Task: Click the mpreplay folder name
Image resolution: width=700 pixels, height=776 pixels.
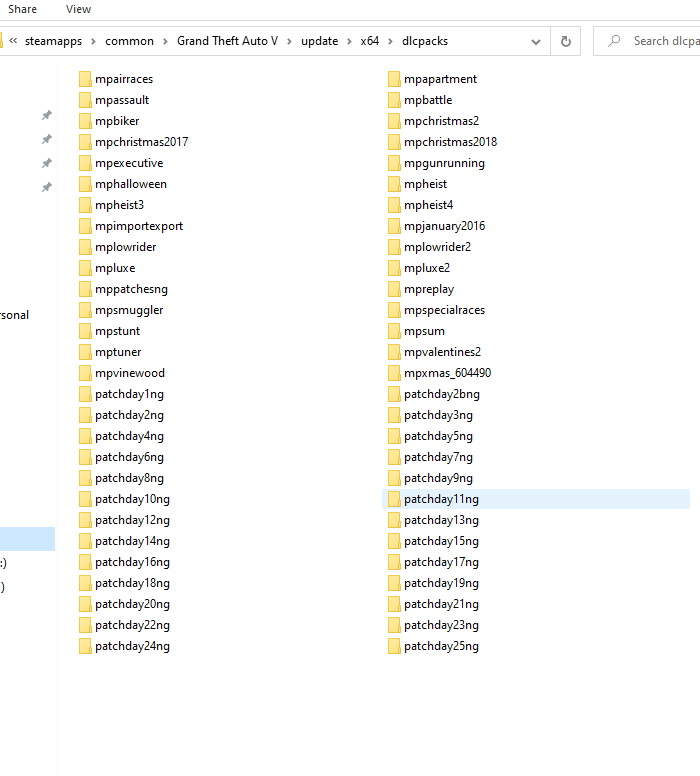Action: [x=429, y=289]
